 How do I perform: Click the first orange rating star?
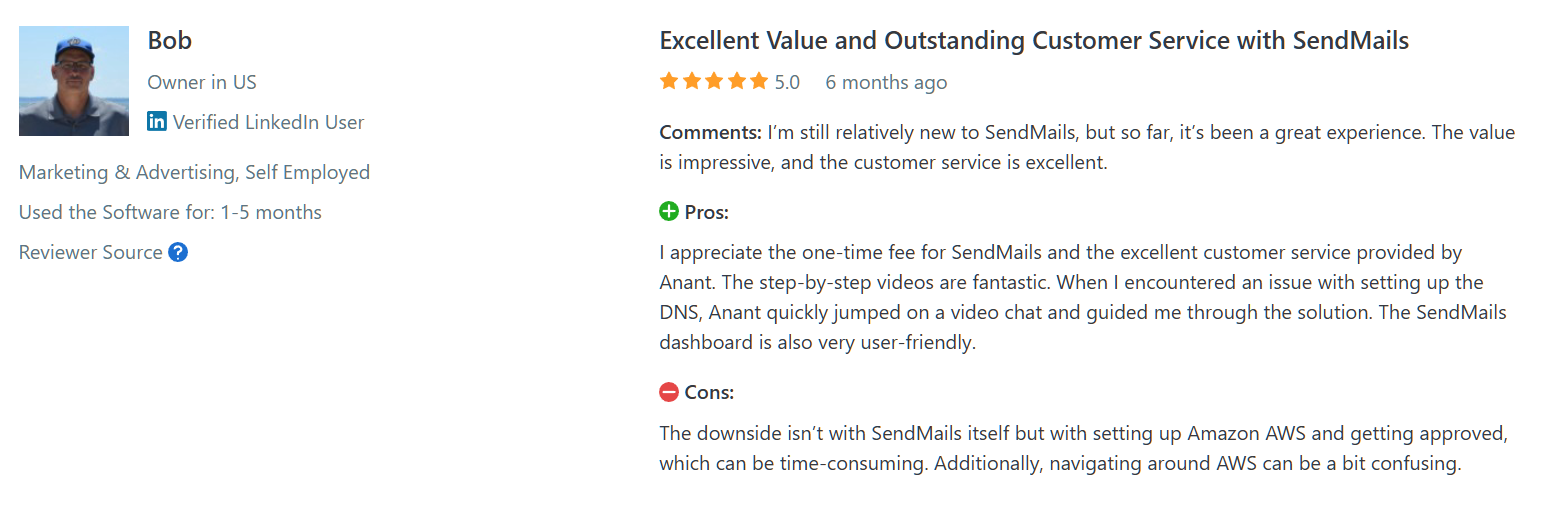[670, 81]
